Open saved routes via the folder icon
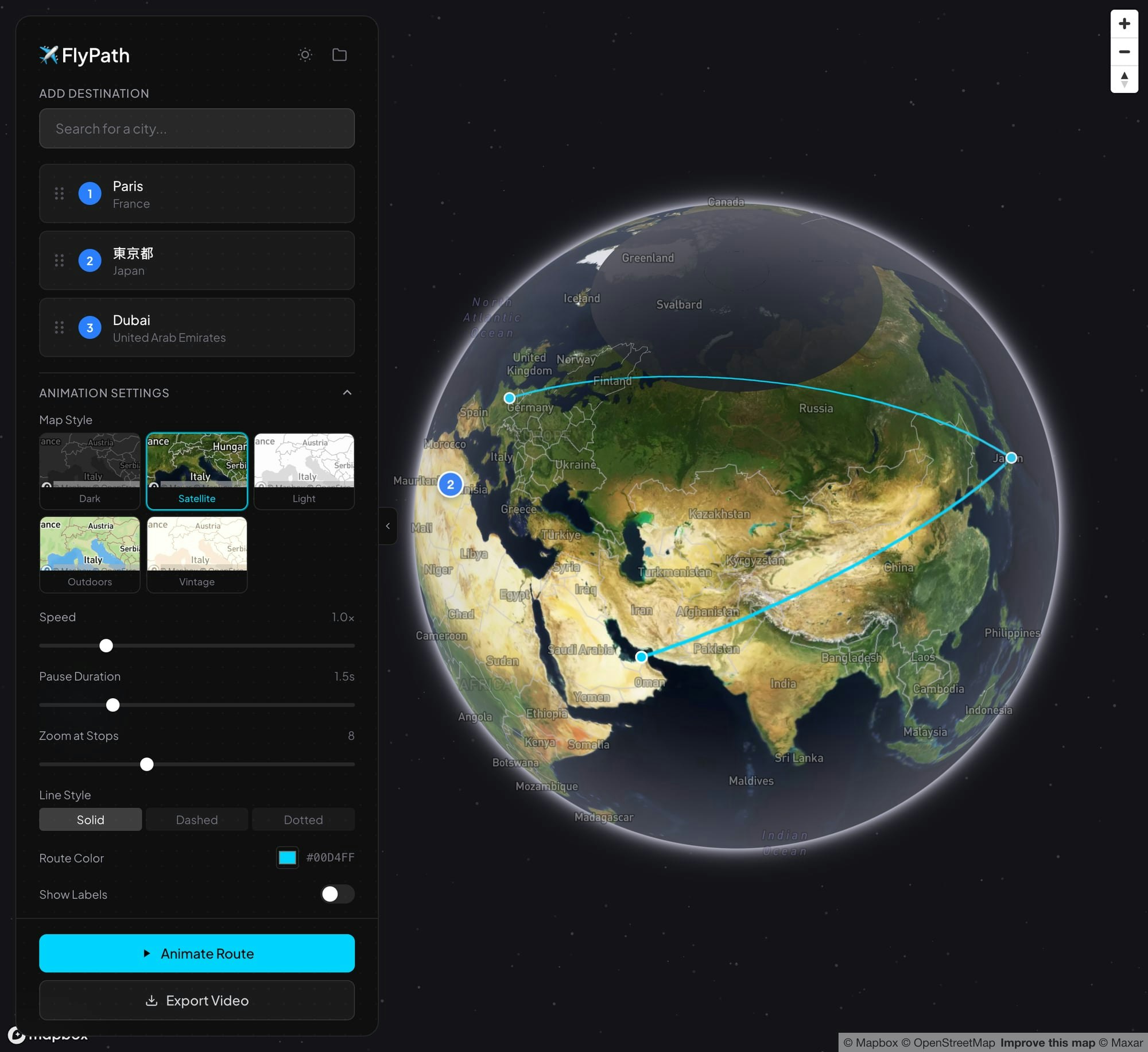This screenshot has height=1052, width=1148. pyautogui.click(x=339, y=55)
